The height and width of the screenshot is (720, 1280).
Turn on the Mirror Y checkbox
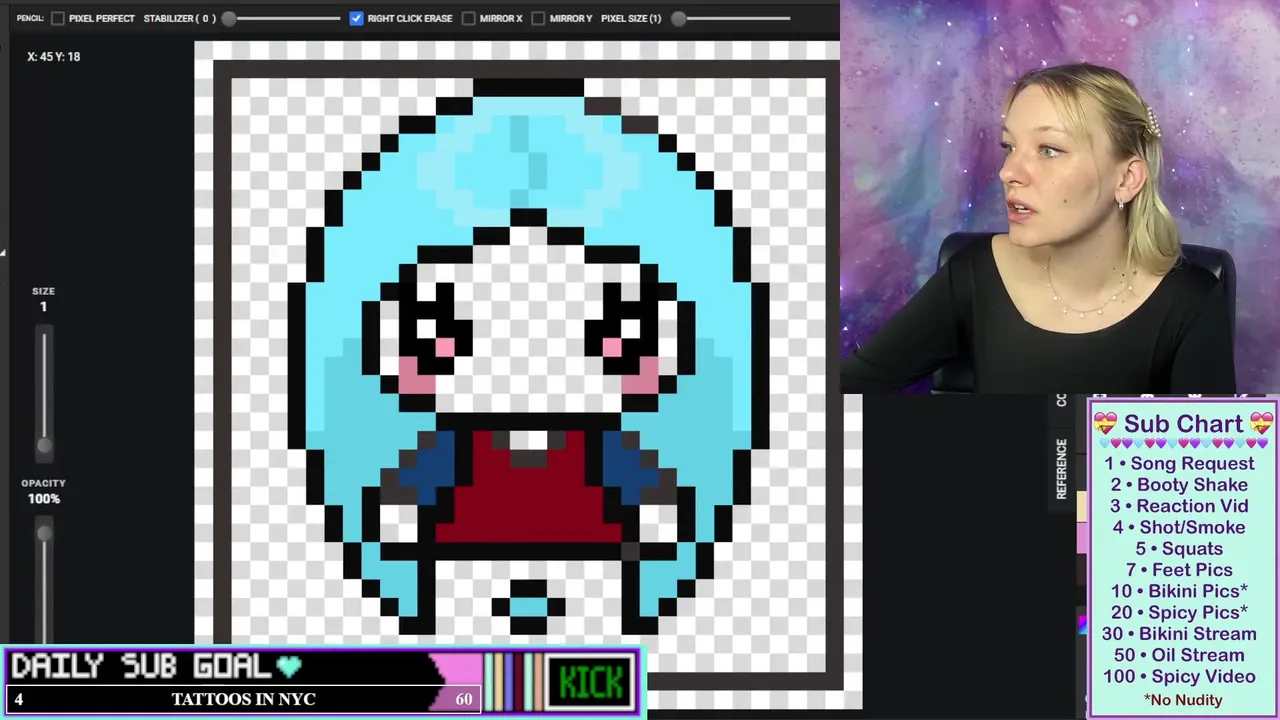538,18
